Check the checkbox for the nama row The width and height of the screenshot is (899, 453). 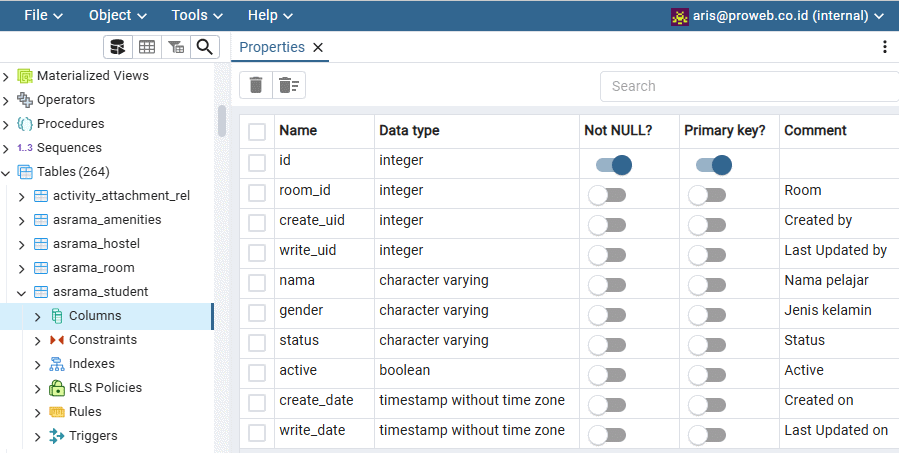pyautogui.click(x=256, y=283)
